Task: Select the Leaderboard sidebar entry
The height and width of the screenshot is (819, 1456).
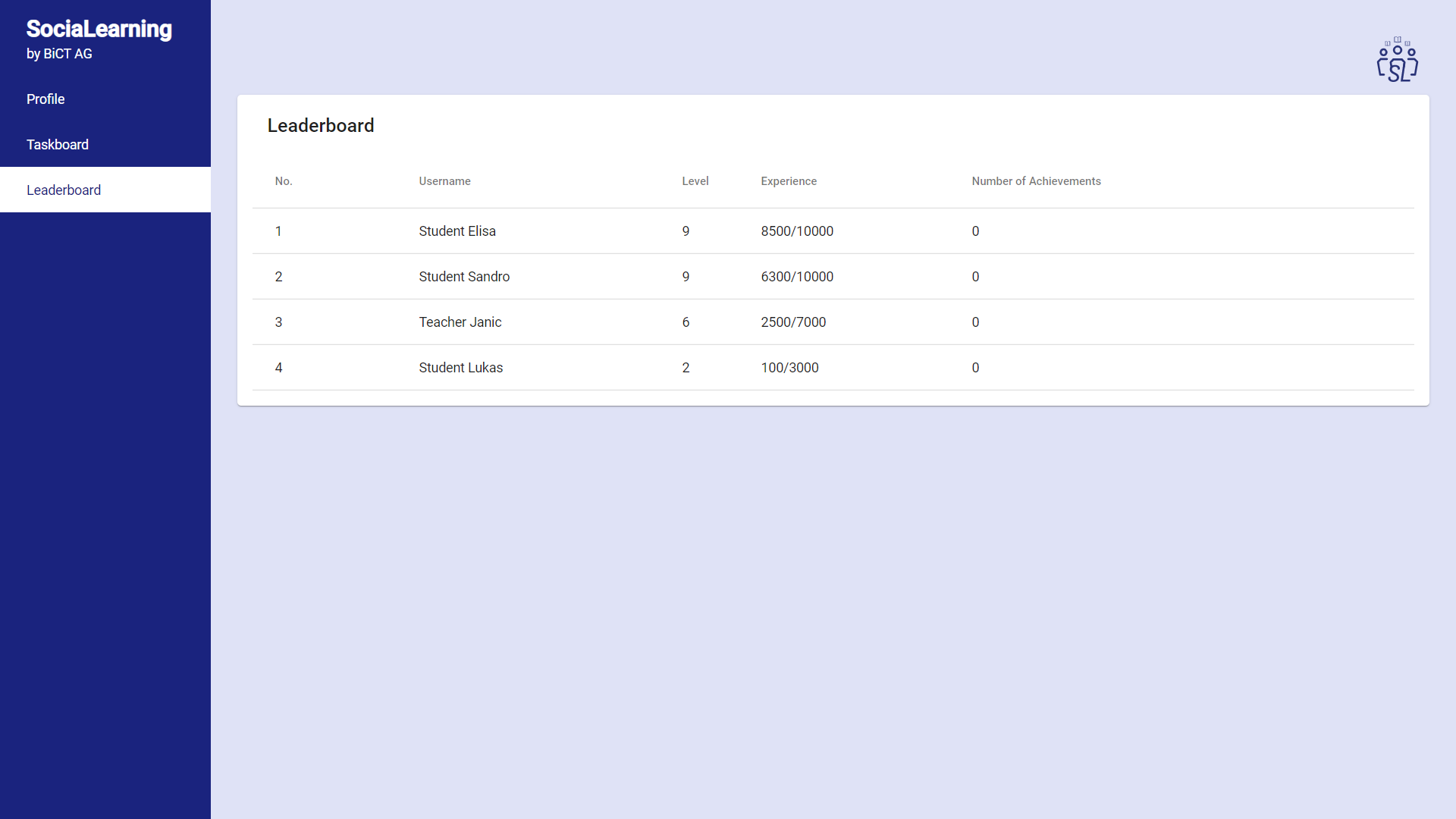Action: click(x=64, y=190)
